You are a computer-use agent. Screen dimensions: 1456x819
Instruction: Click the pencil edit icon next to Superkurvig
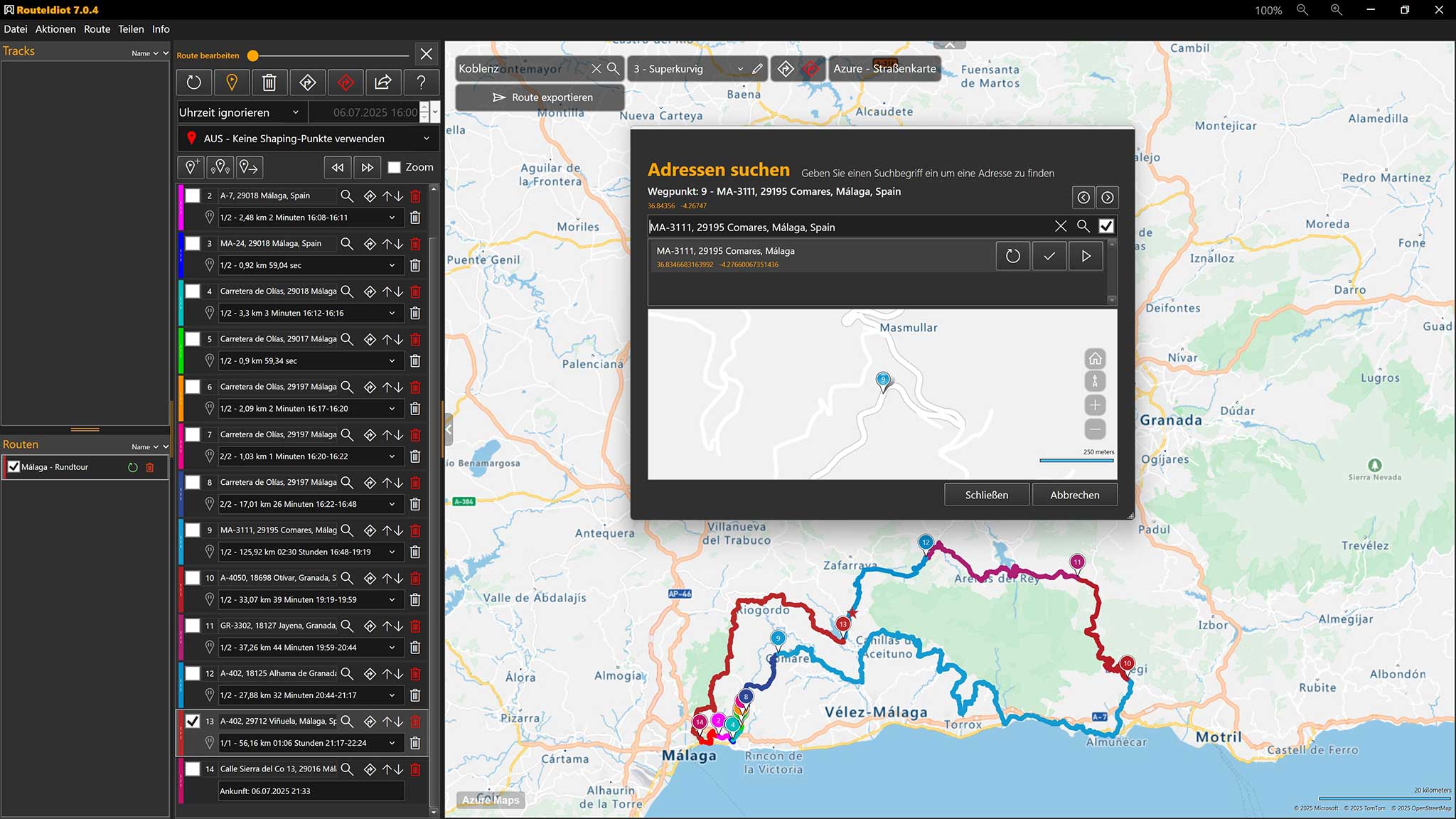(757, 69)
